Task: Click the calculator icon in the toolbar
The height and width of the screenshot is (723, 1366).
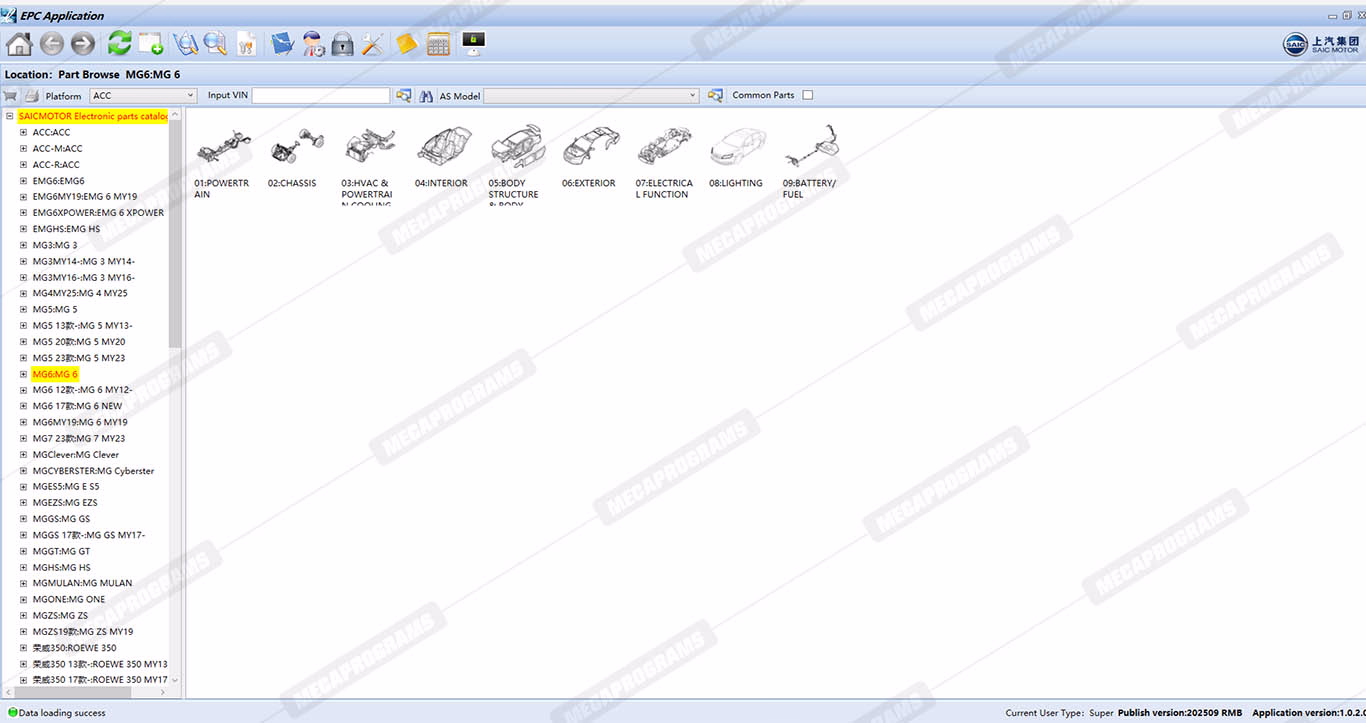Action: click(x=438, y=43)
